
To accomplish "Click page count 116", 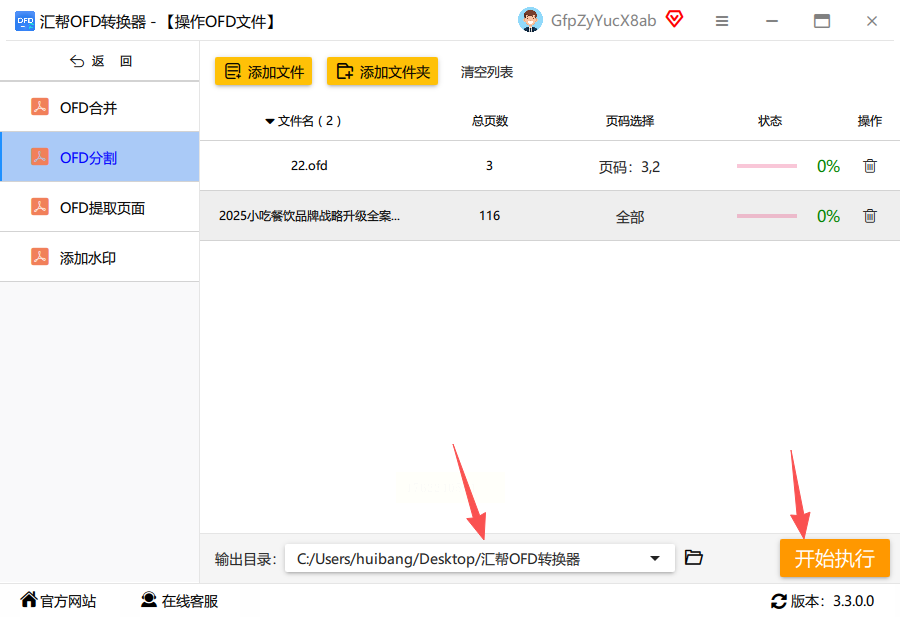I will click(x=490, y=216).
